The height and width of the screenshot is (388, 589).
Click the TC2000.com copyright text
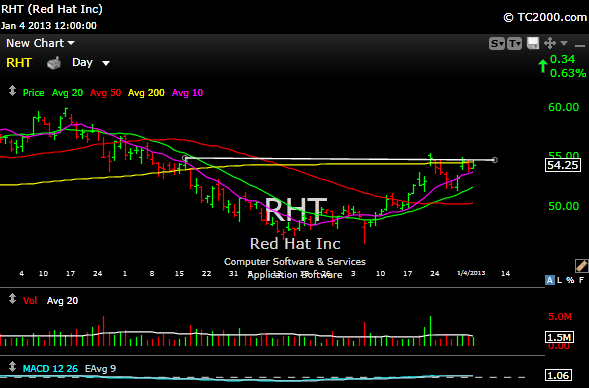click(545, 17)
